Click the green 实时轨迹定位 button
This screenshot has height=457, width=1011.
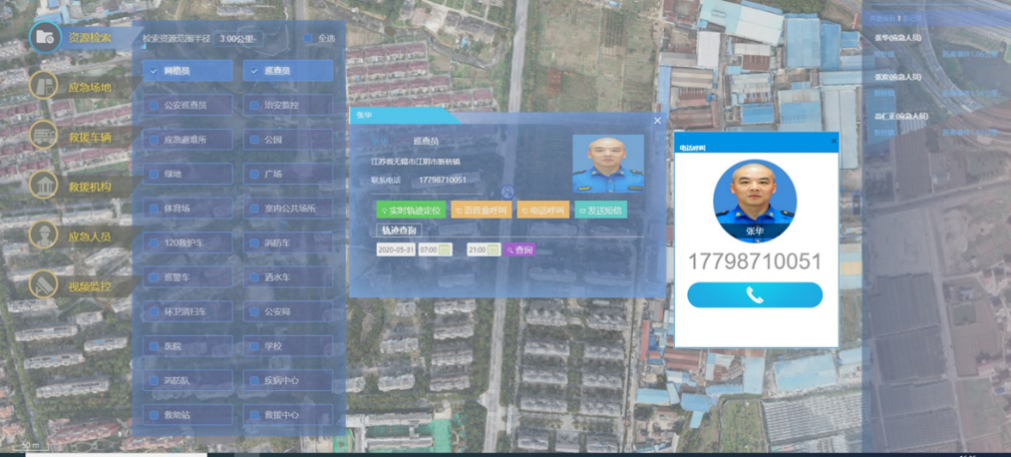410,210
